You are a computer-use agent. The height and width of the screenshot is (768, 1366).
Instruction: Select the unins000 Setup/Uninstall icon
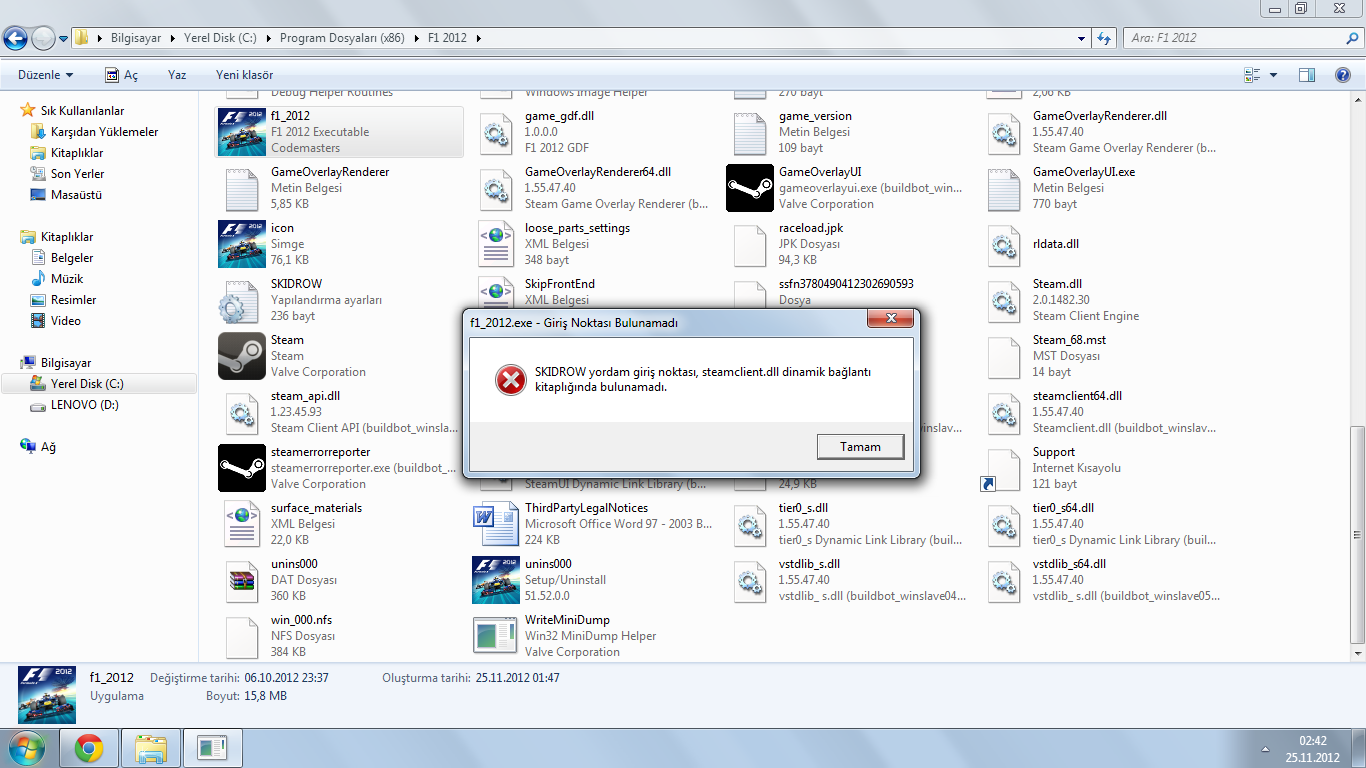click(x=495, y=580)
